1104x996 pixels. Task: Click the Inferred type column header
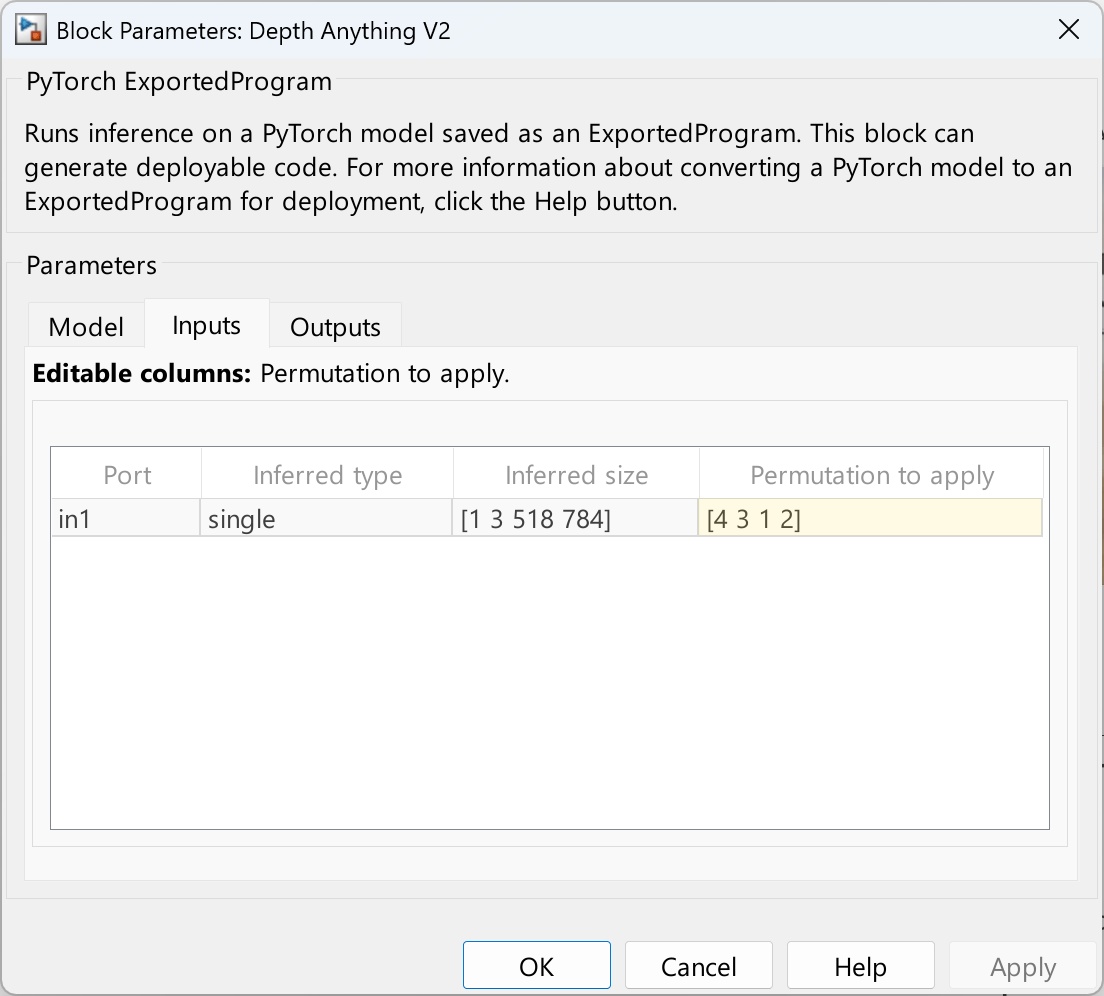coord(327,475)
